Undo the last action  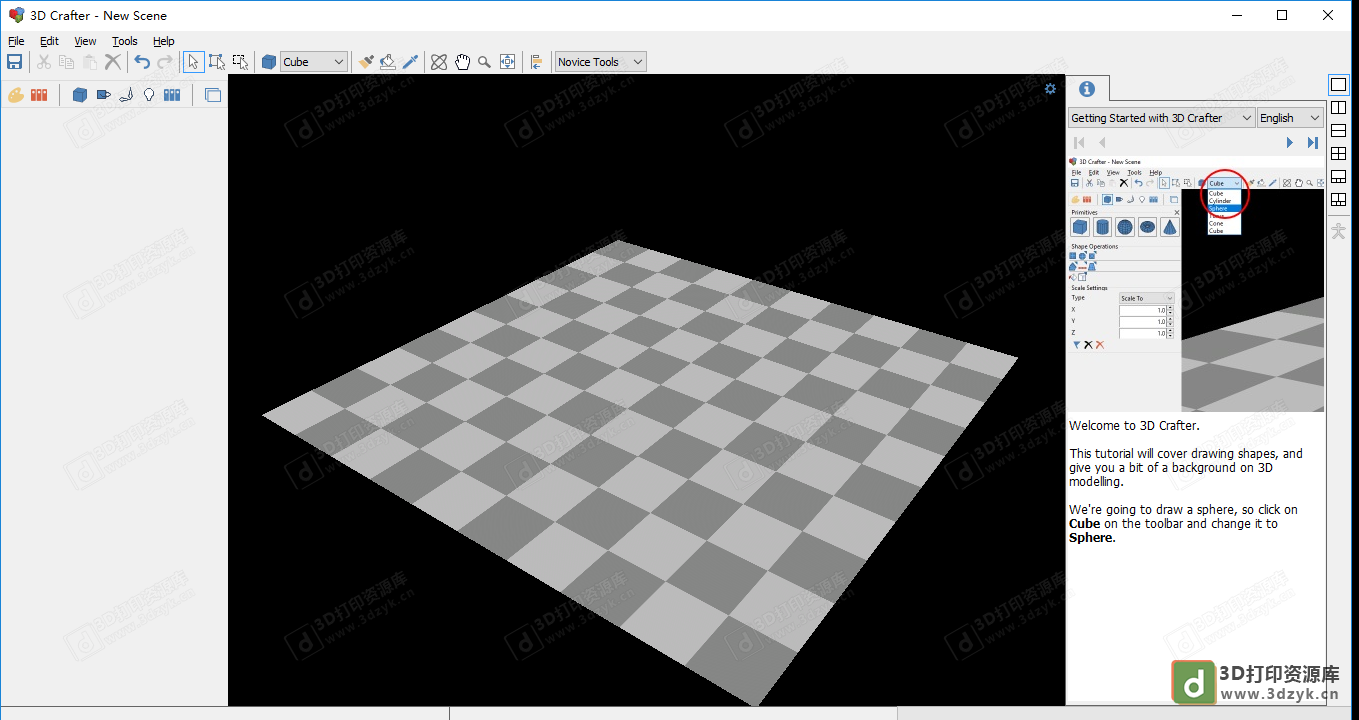pos(142,62)
